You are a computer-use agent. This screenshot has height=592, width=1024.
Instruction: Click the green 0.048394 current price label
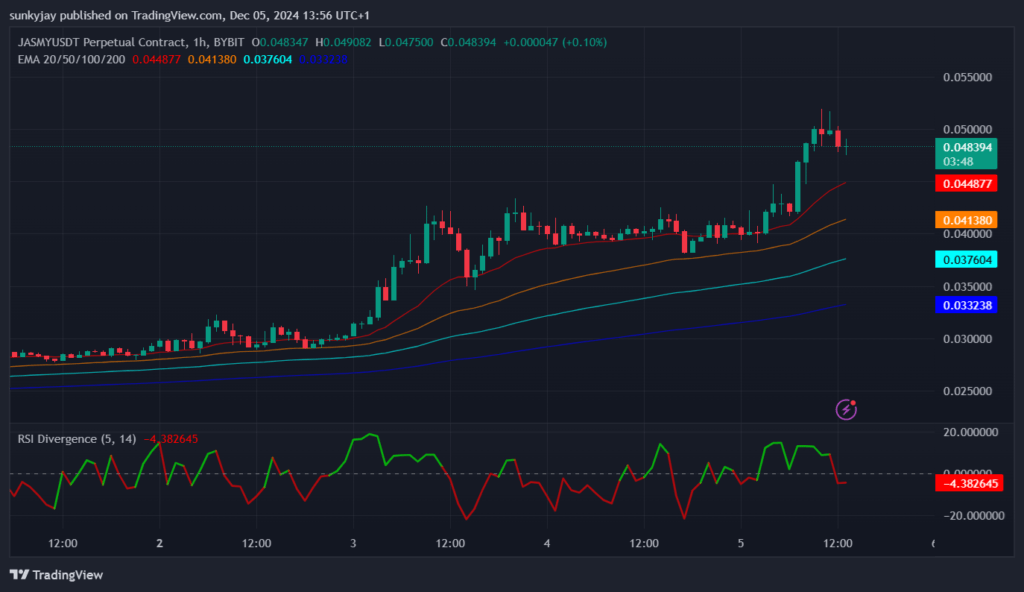(x=967, y=147)
